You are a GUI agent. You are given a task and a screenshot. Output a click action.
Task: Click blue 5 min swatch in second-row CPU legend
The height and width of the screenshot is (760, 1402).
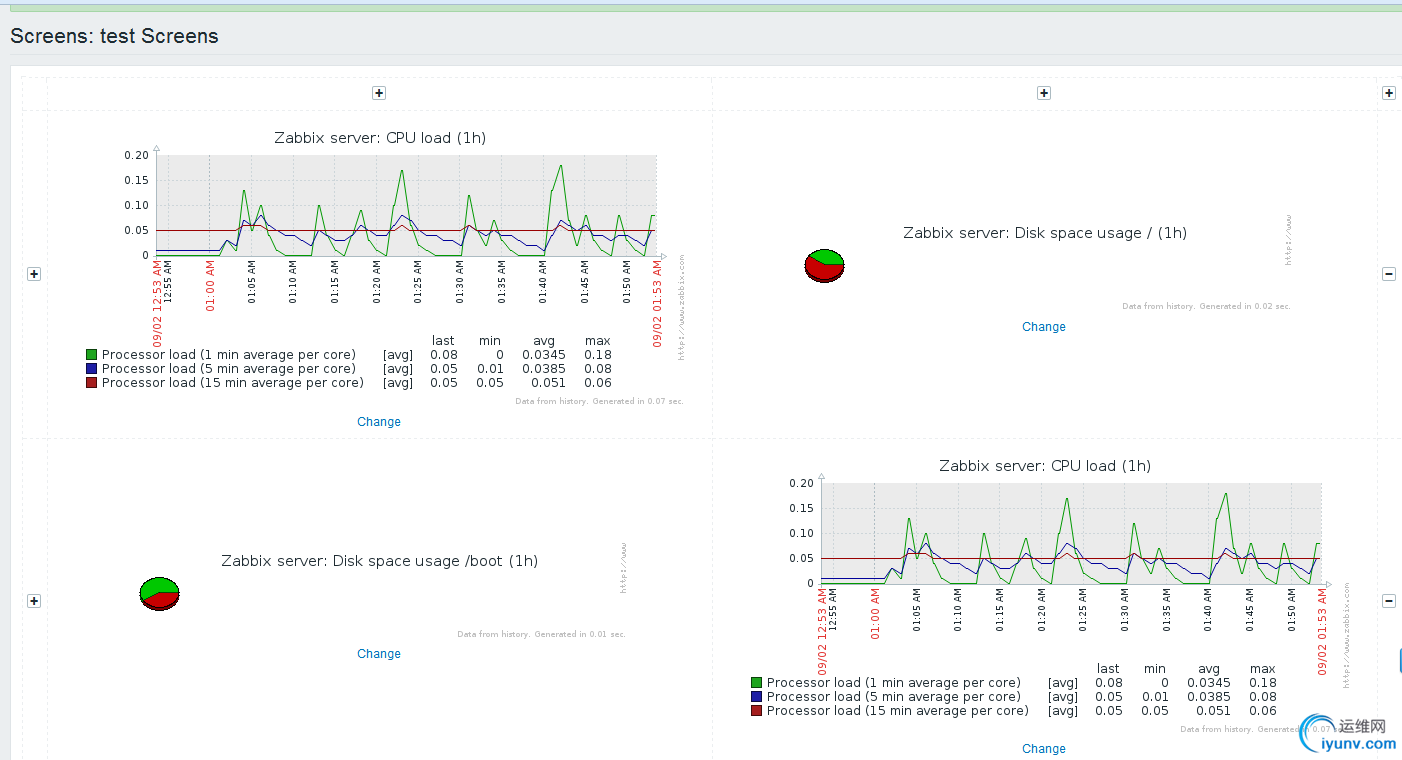tap(757, 697)
